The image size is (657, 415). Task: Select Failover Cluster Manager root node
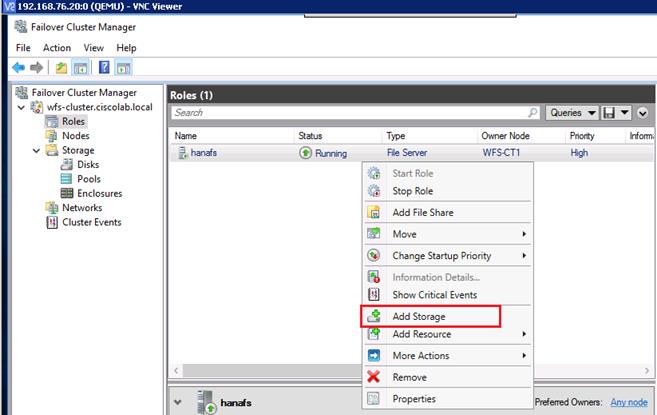point(84,93)
